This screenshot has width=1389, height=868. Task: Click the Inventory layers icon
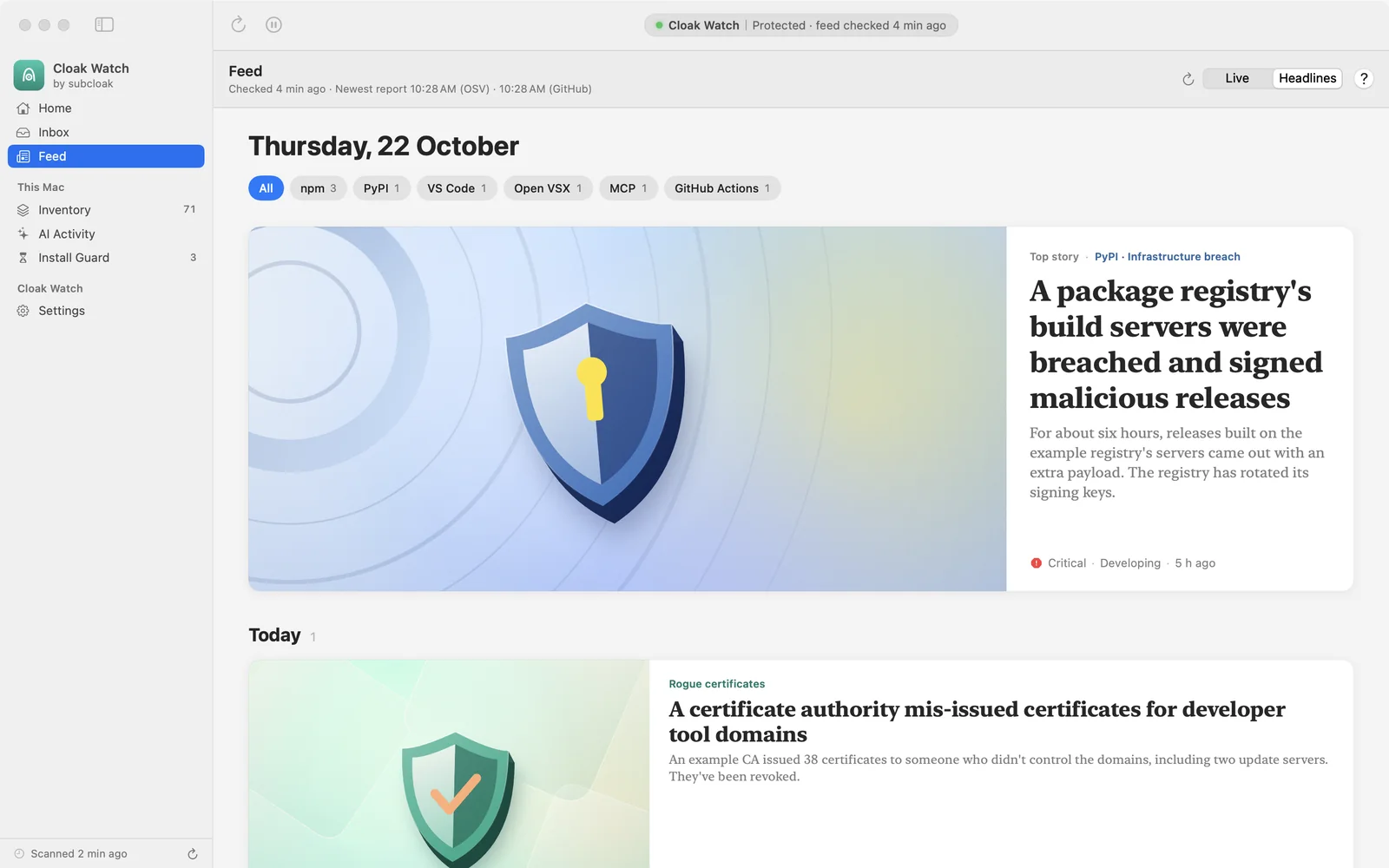coord(23,210)
